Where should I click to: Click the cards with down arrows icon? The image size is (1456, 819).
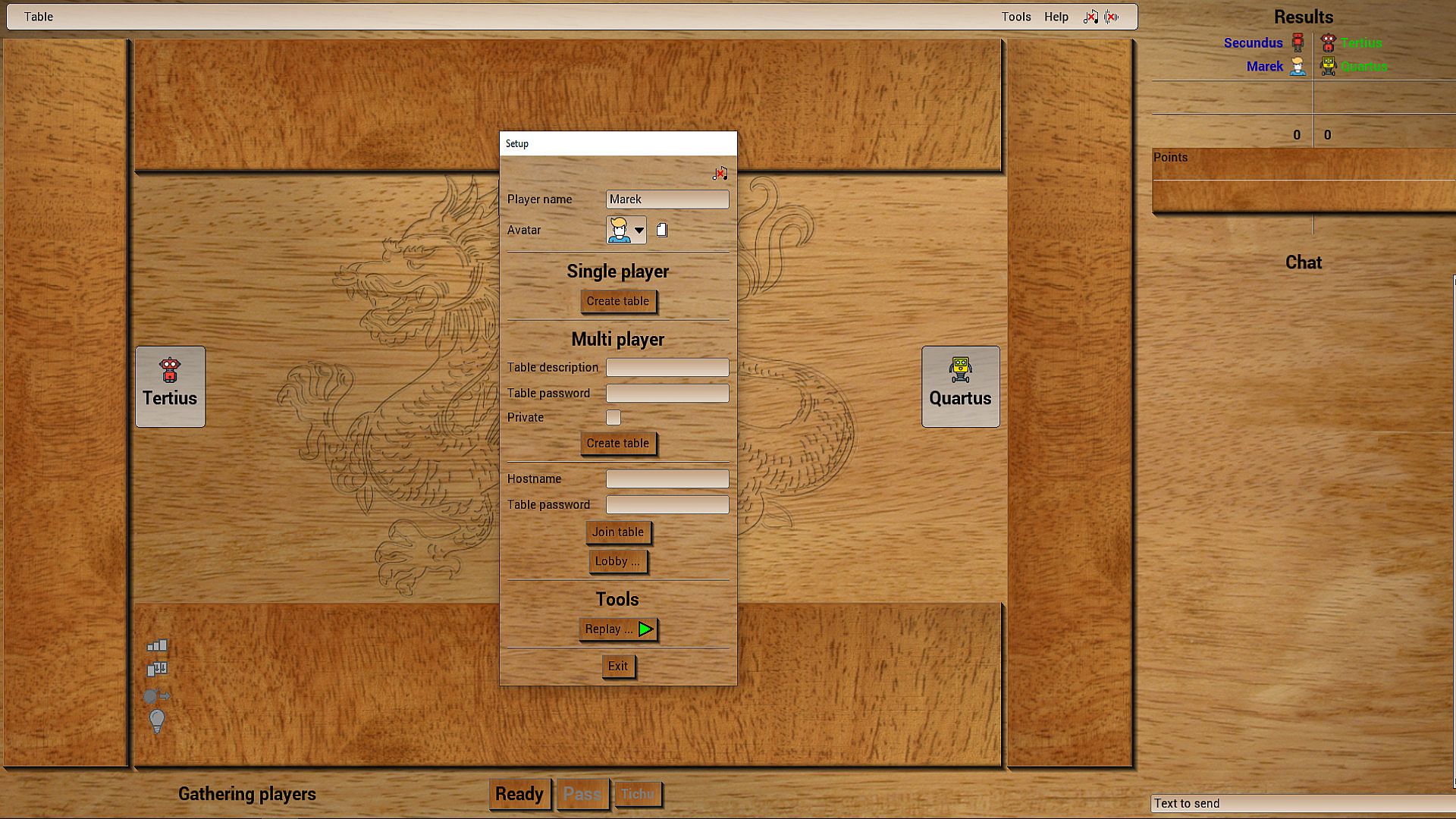[x=157, y=669]
